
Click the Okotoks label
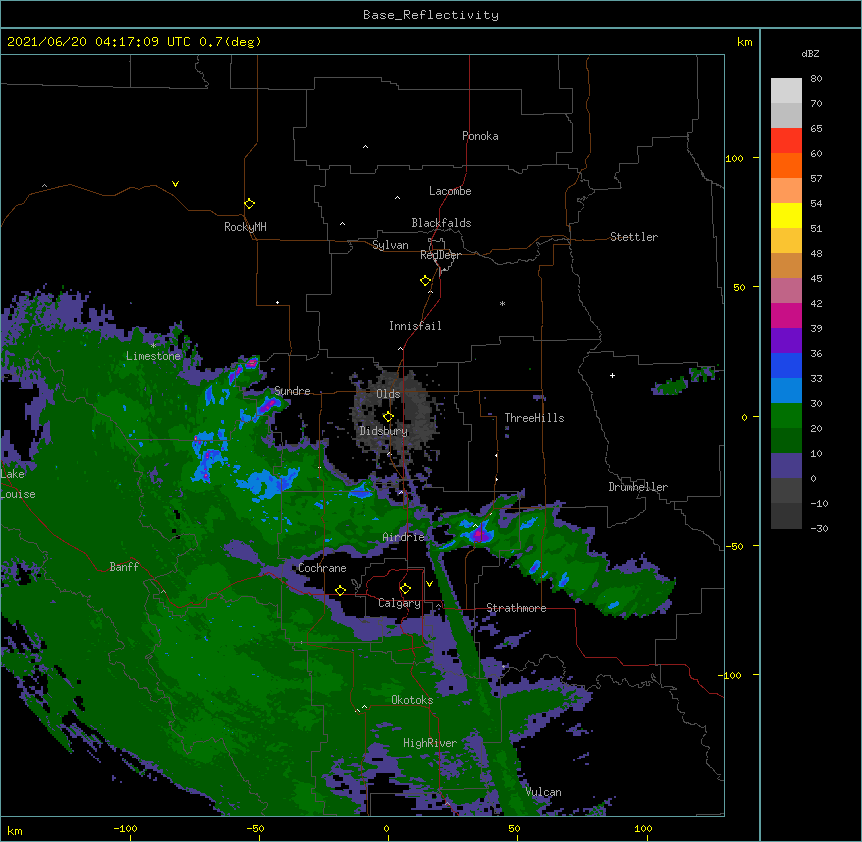click(412, 700)
